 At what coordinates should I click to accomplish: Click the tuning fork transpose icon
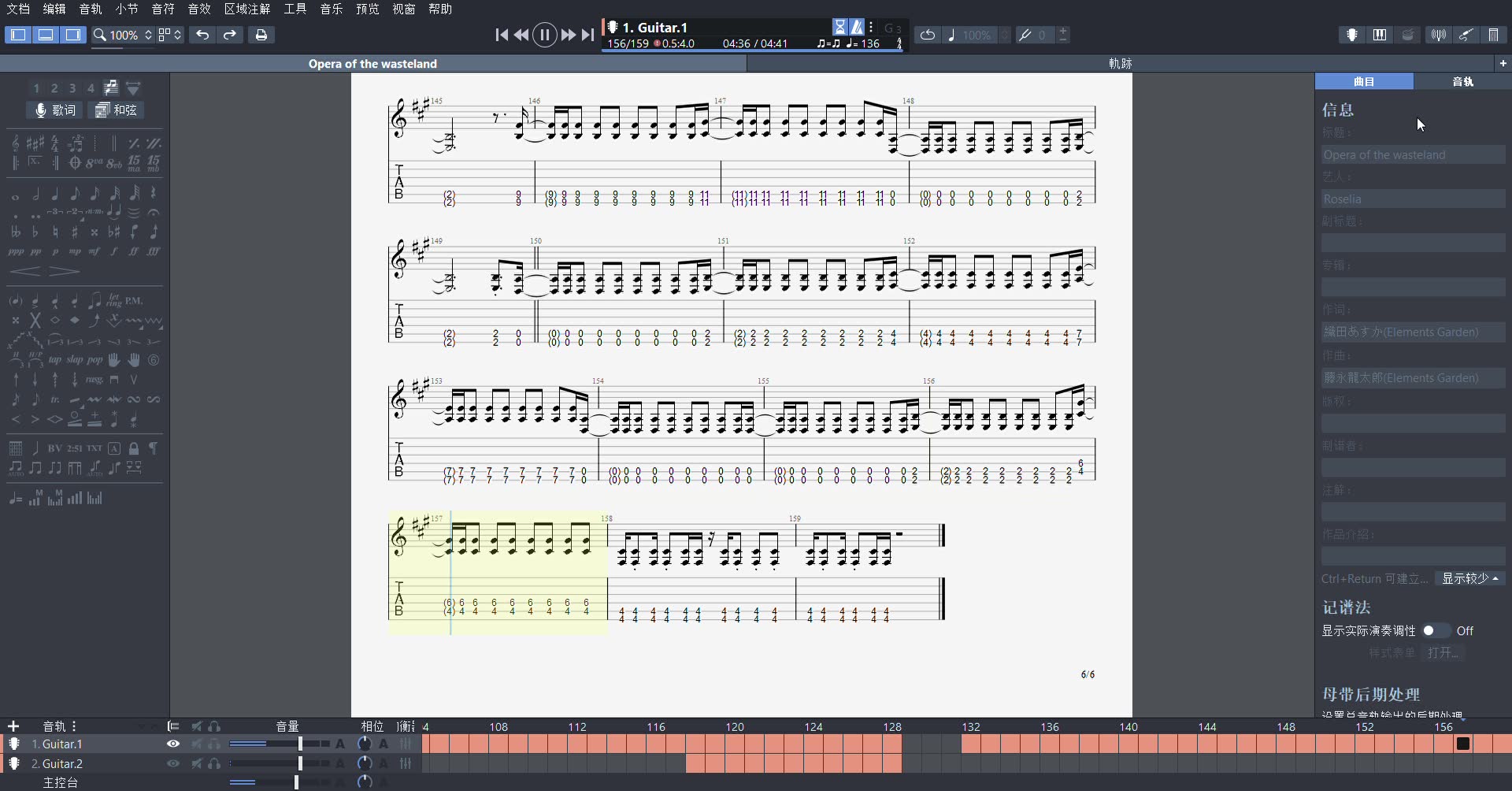click(x=1025, y=35)
